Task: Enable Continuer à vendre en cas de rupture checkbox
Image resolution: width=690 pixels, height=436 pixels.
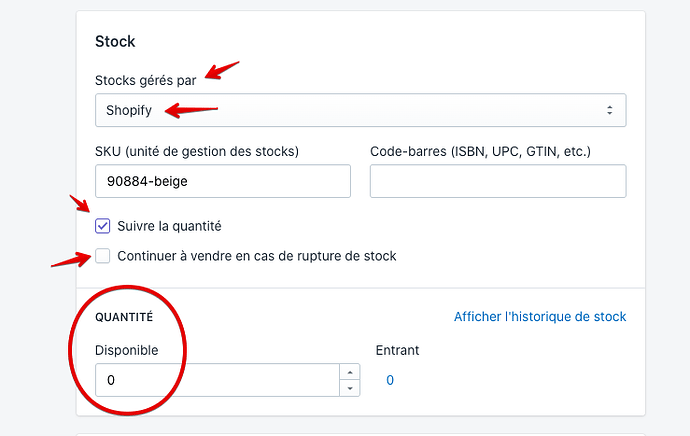Action: click(103, 256)
